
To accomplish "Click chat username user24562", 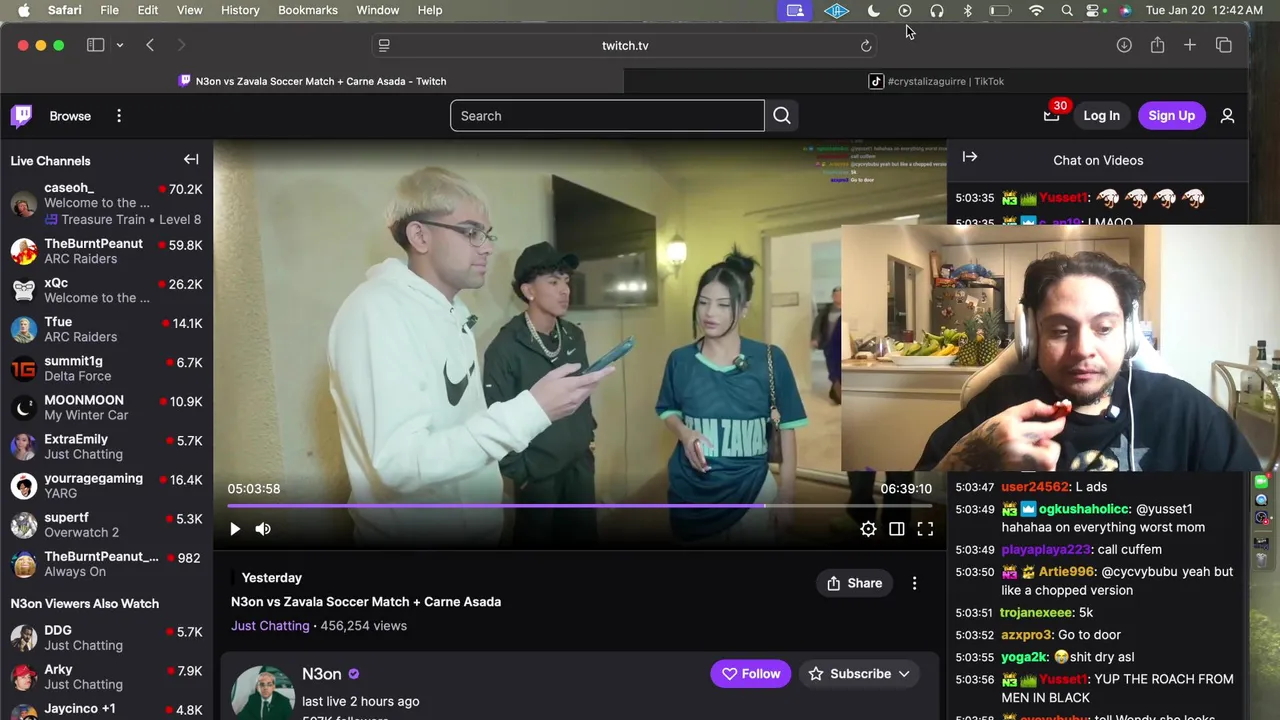I will 1035,487.
